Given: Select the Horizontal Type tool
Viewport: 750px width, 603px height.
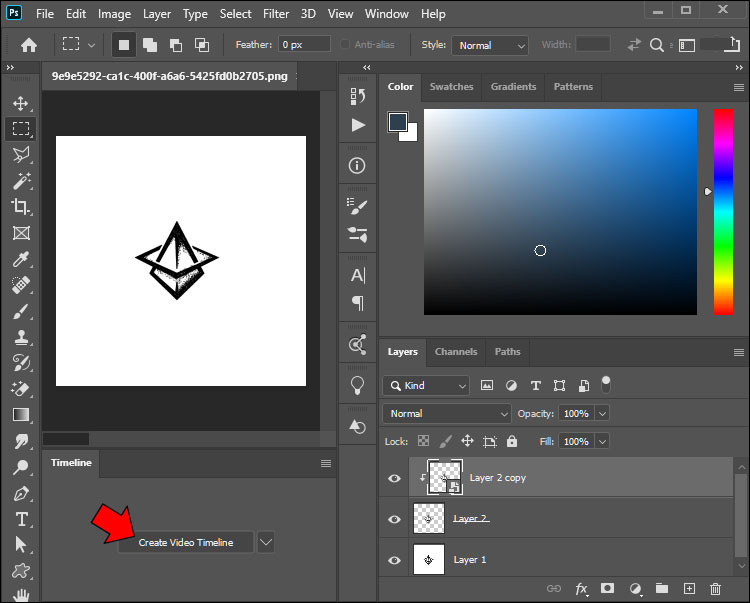Looking at the screenshot, I should coord(20,519).
